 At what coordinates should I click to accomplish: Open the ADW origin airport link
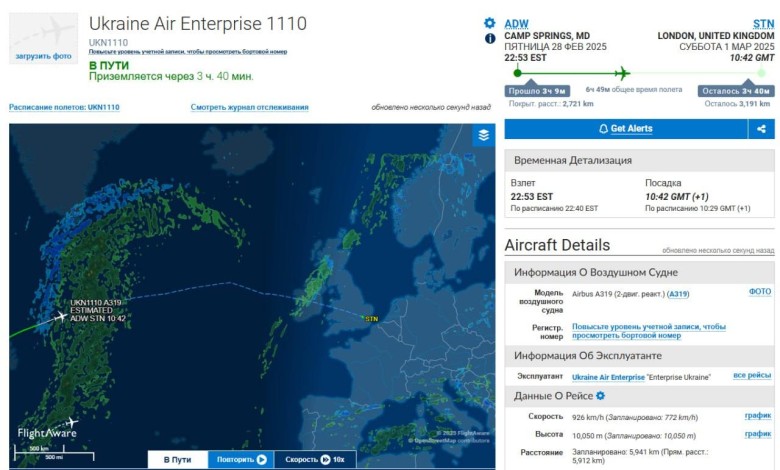click(516, 24)
